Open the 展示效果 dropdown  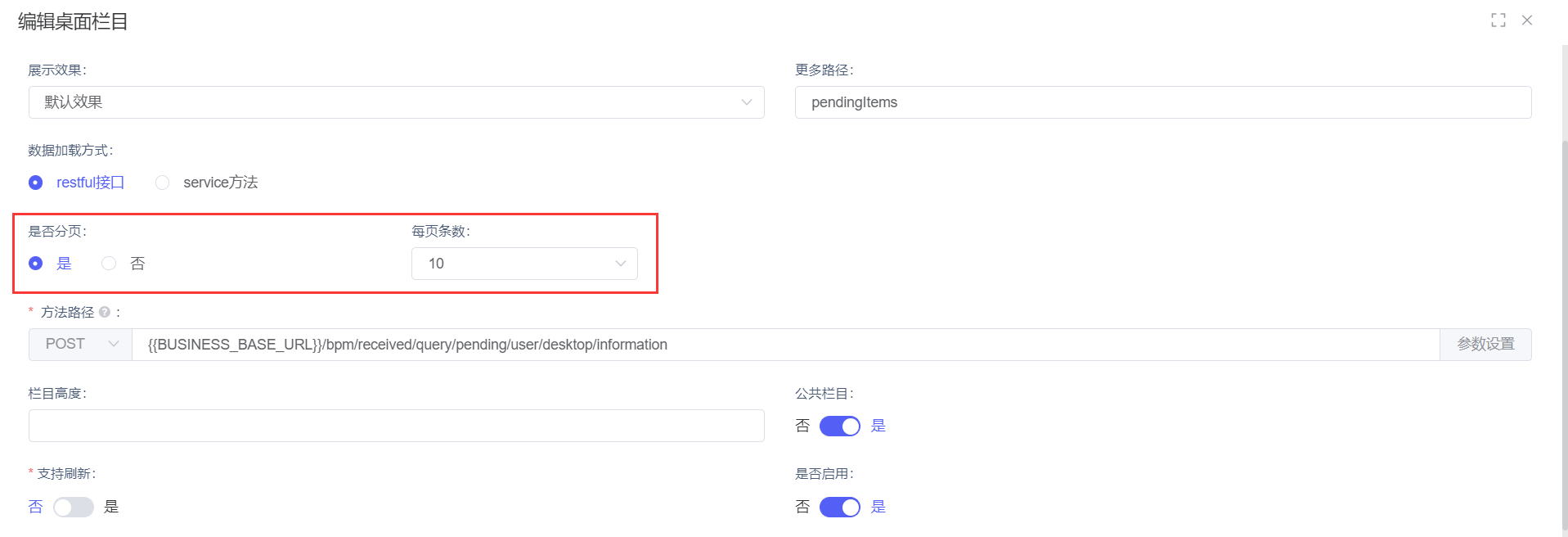[x=396, y=102]
